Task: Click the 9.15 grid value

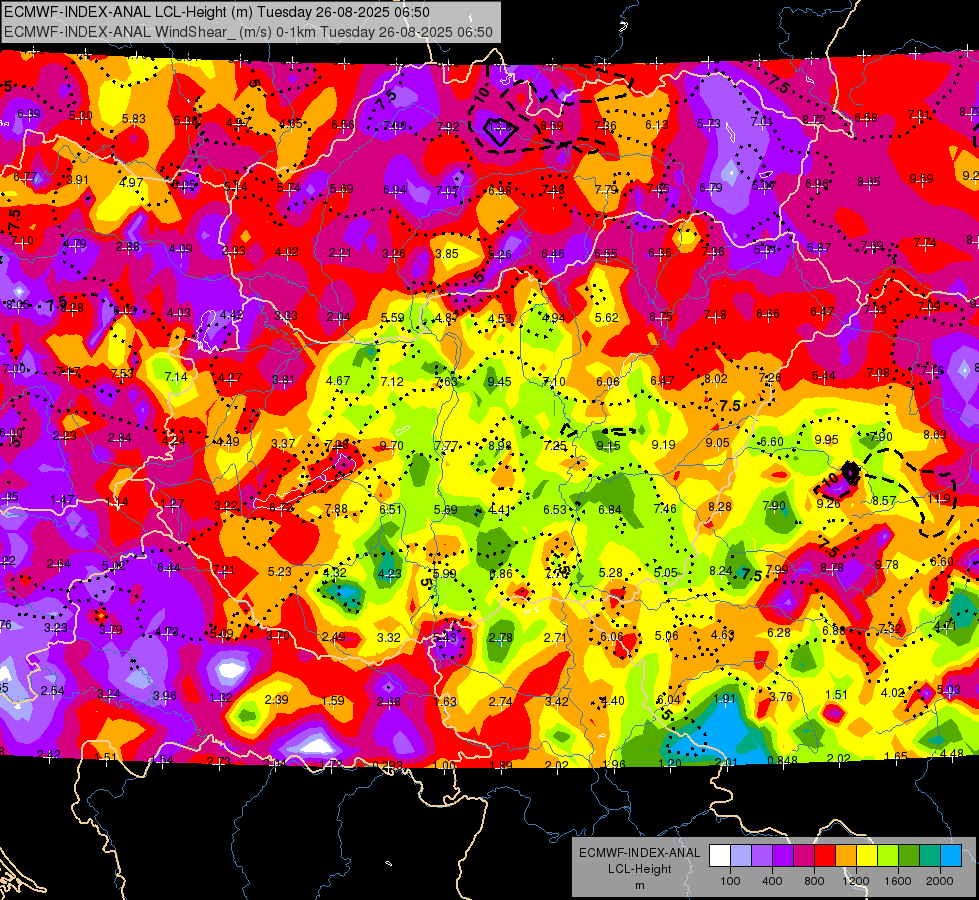Action: (x=608, y=445)
